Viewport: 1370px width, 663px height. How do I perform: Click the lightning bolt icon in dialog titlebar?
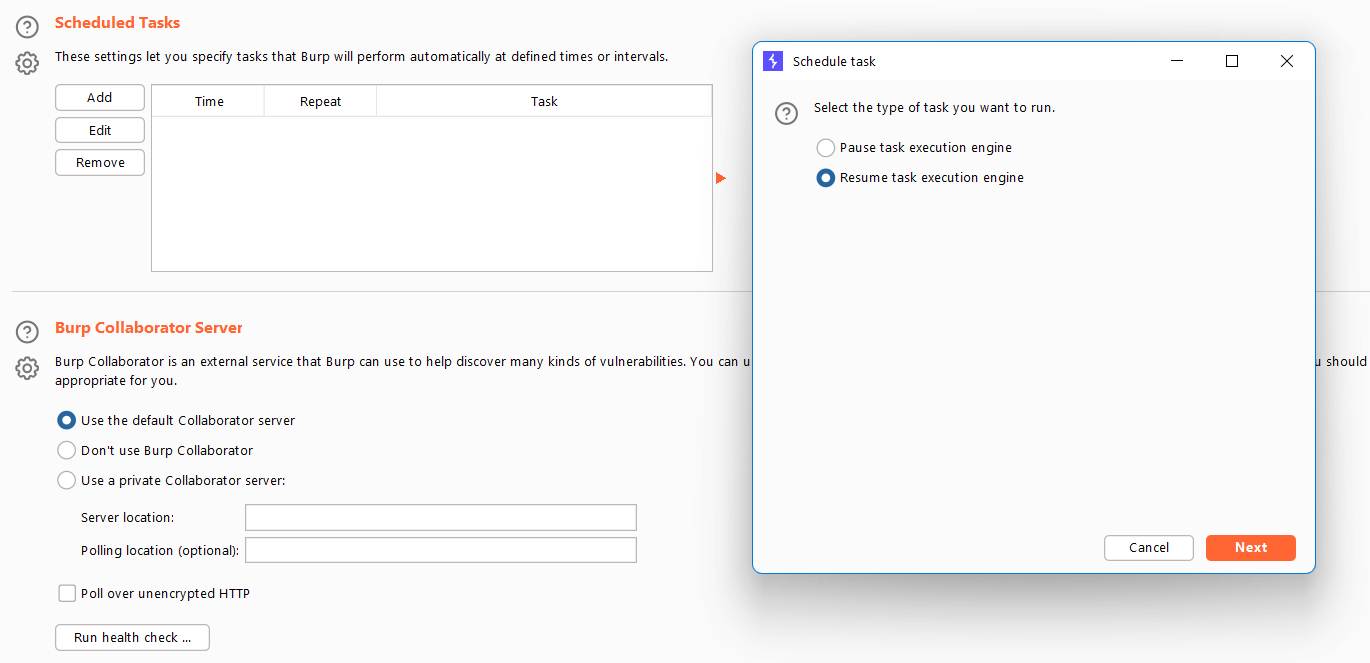point(772,61)
